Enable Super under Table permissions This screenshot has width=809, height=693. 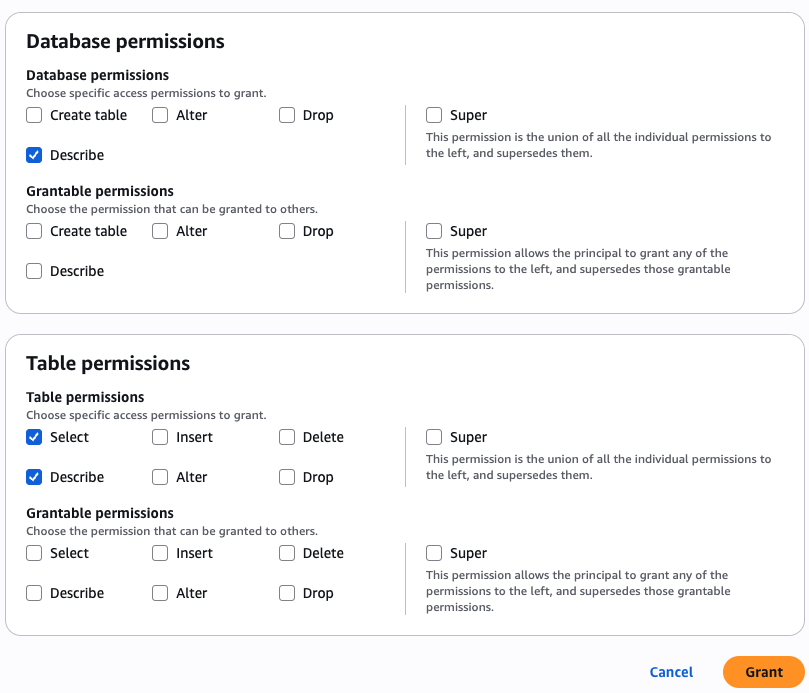point(434,437)
